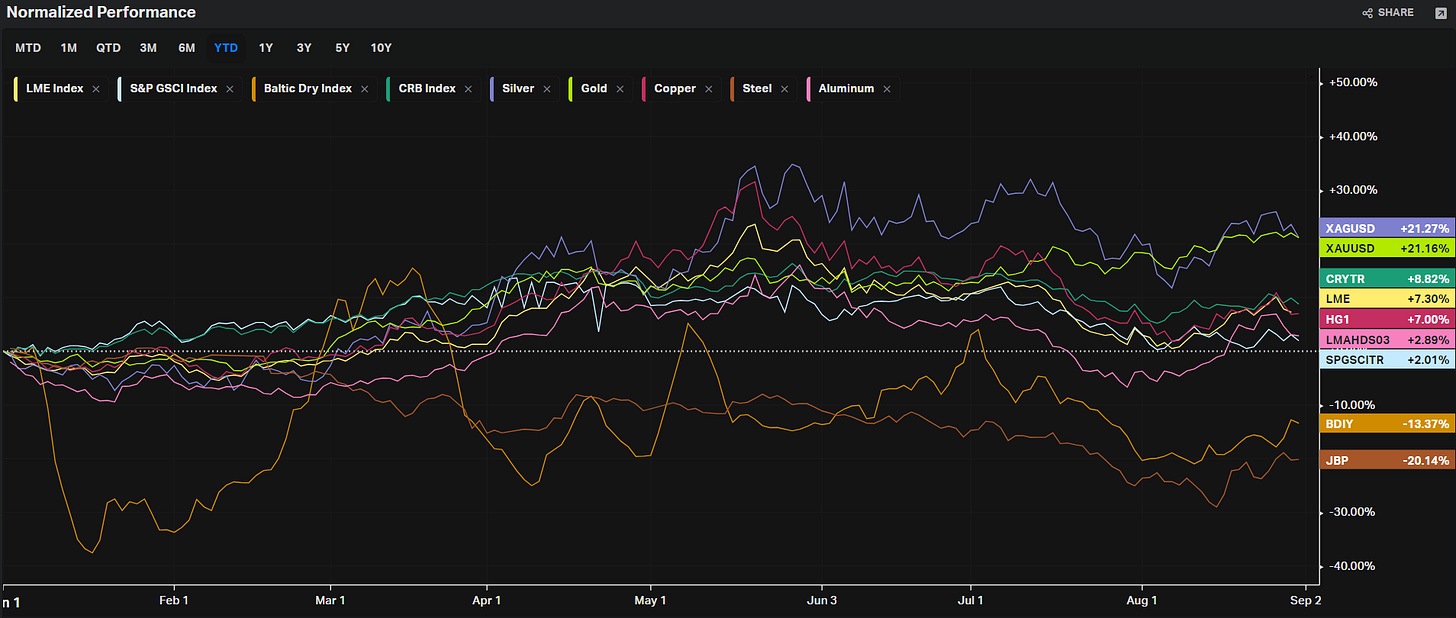Click the XAUUSD +21.16% value tag
The height and width of the screenshot is (618, 1456).
click(x=1386, y=247)
